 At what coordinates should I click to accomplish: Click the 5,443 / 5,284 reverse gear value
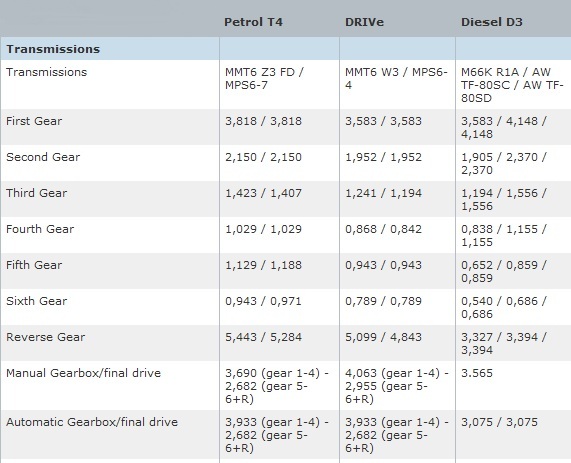263,337
